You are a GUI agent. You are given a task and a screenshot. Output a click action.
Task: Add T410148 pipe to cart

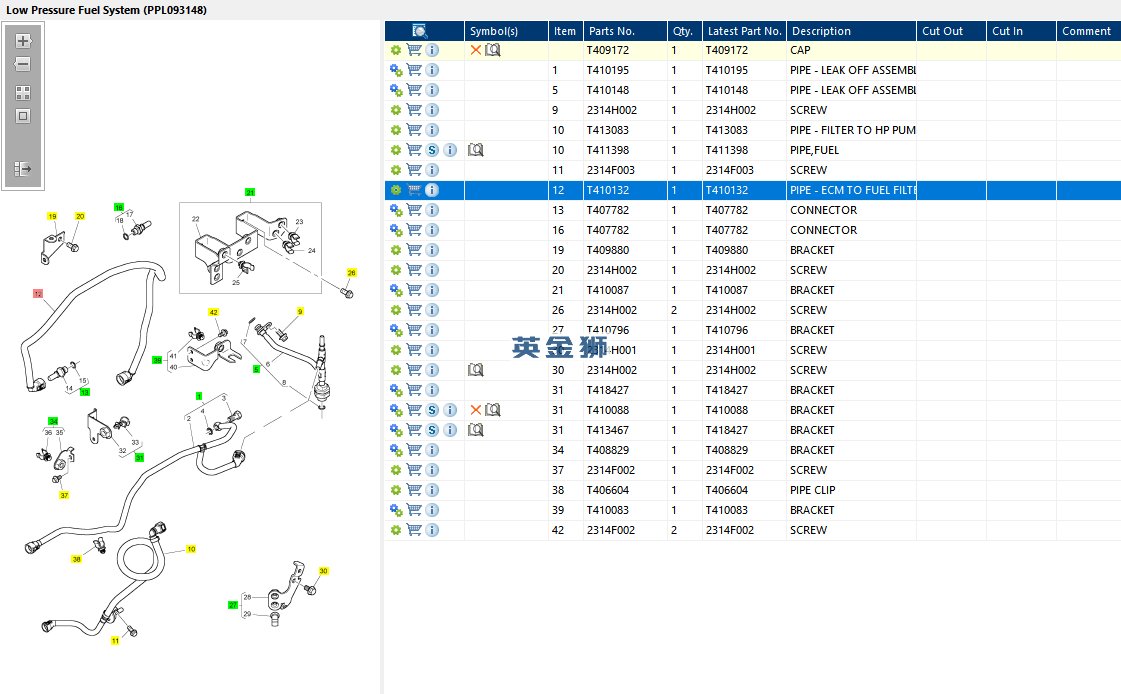click(x=413, y=90)
